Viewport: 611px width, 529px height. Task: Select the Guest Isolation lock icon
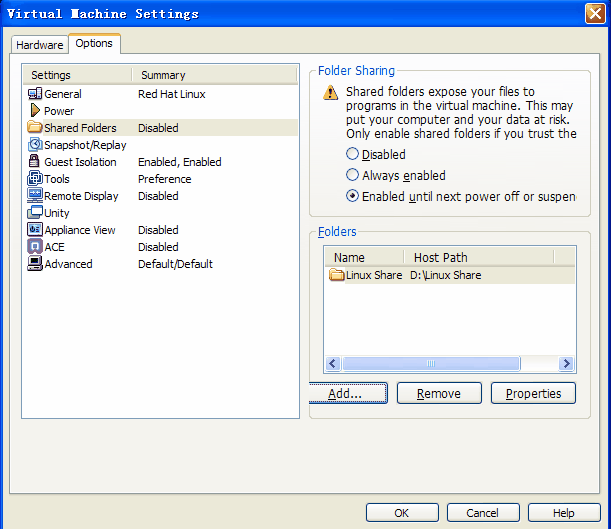[x=35, y=162]
